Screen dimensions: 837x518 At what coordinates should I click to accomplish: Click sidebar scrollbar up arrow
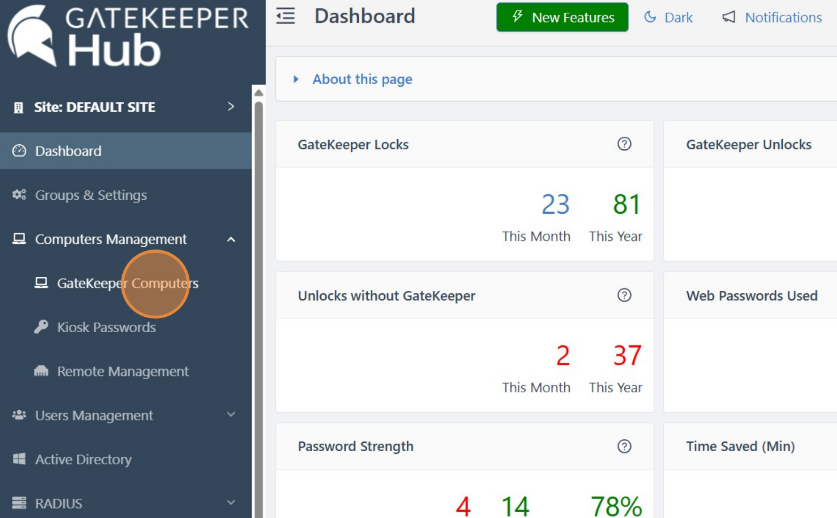coord(259,92)
